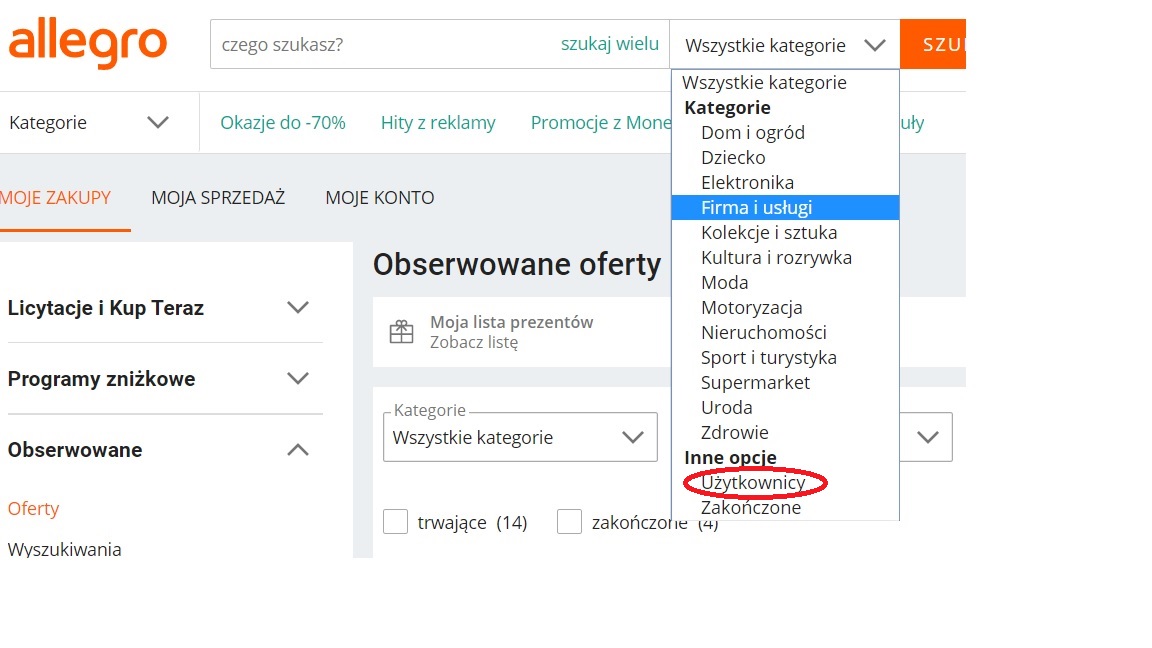
Task: Click the szukaj wielu link
Action: 609,44
